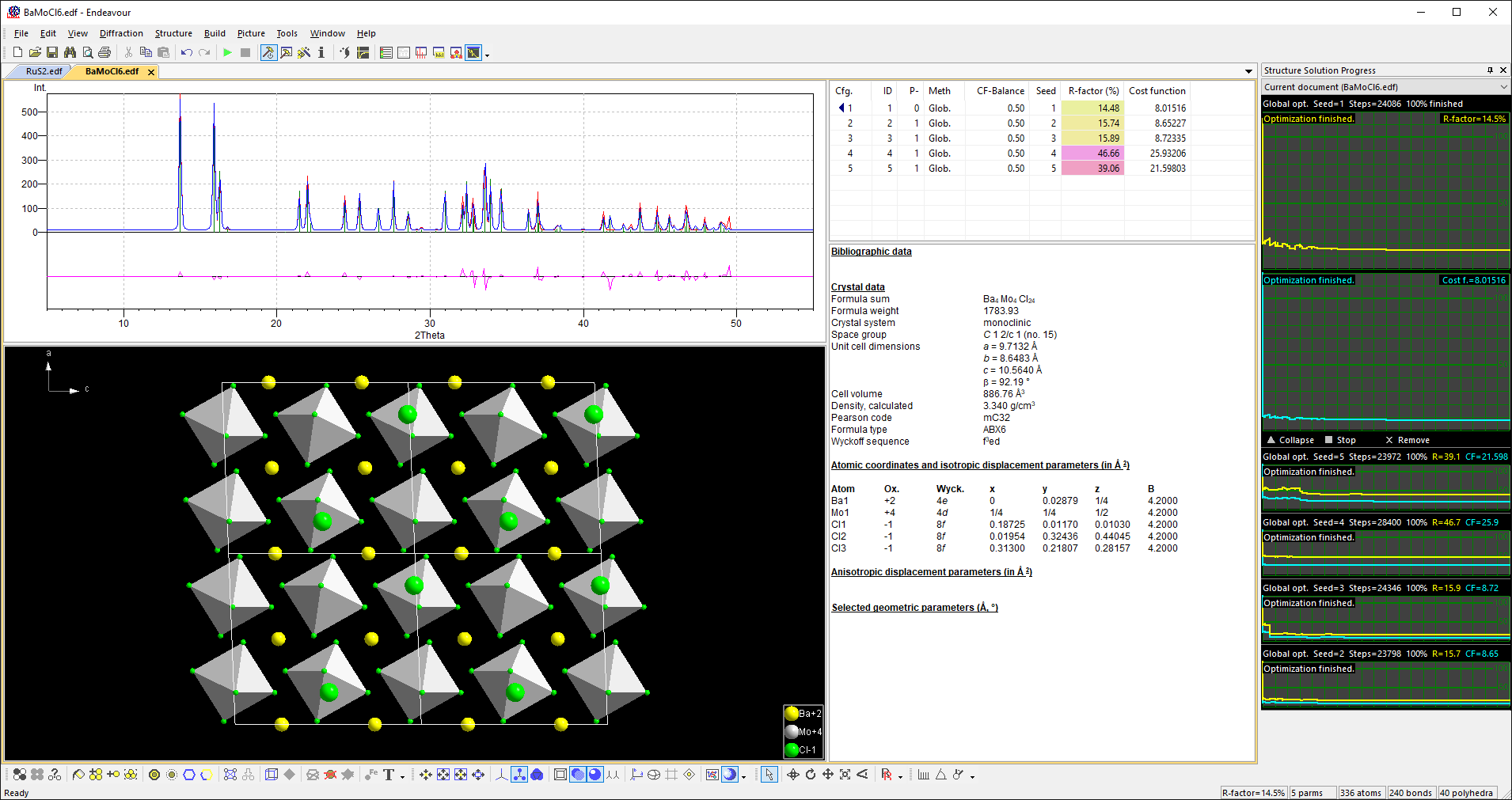Click the Print icon in the top toolbar
The image size is (1512, 800).
(x=104, y=53)
